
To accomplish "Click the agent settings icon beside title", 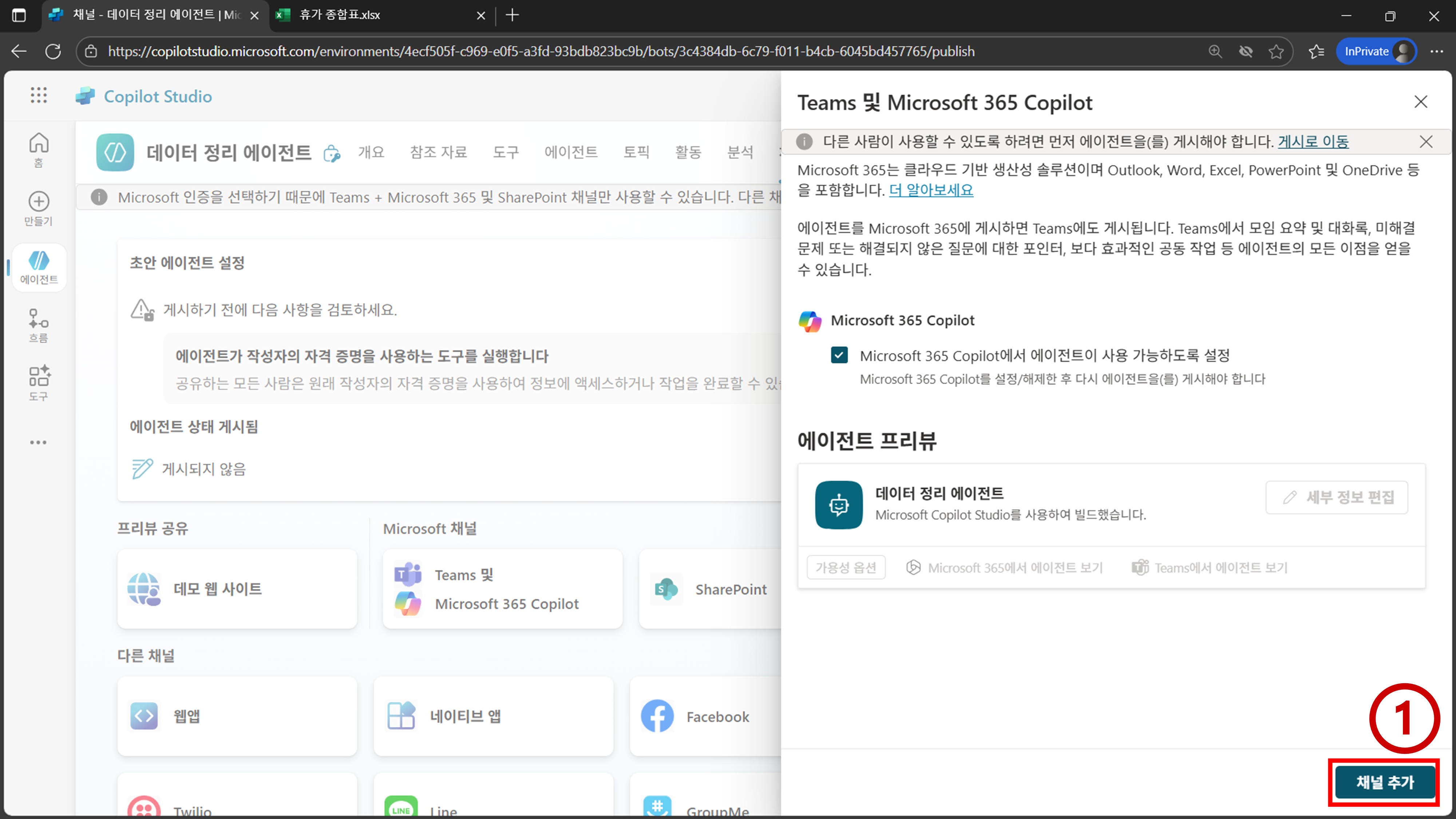I will [x=332, y=153].
